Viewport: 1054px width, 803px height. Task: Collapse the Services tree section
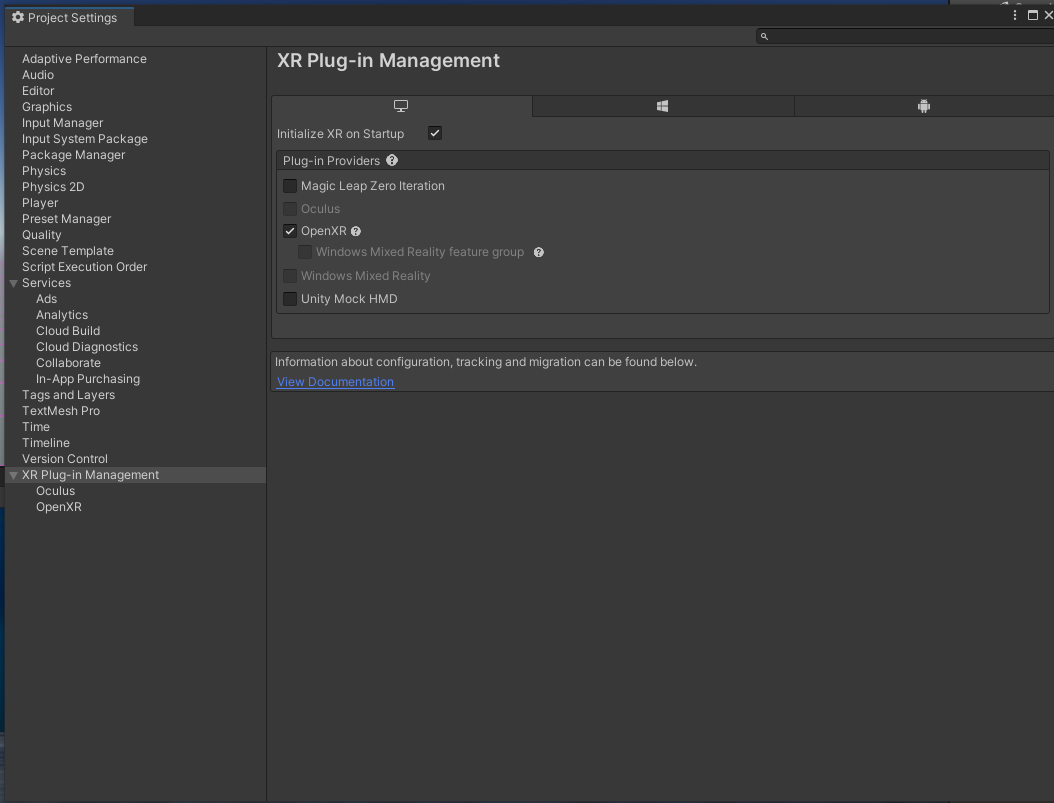pyautogui.click(x=14, y=283)
